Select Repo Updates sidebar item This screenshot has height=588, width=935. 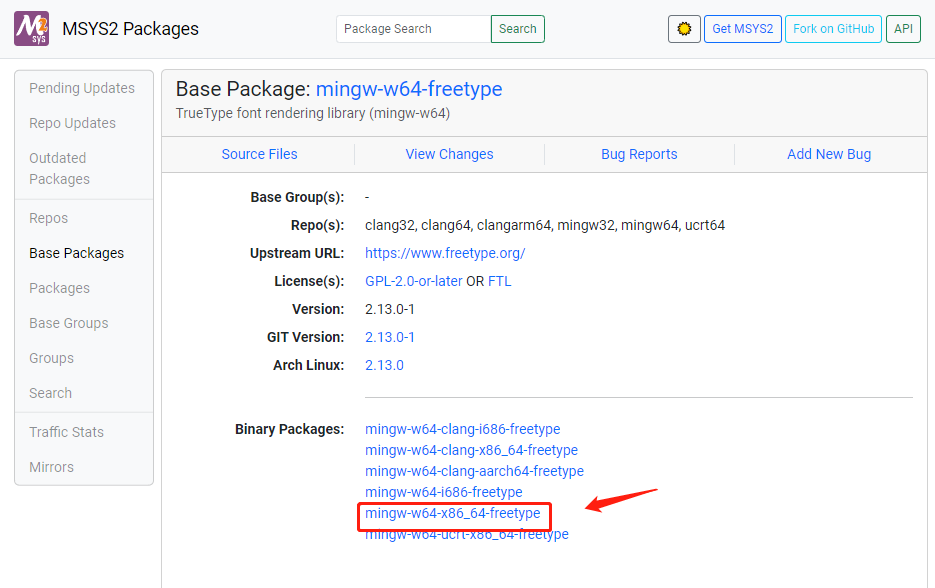[x=72, y=123]
